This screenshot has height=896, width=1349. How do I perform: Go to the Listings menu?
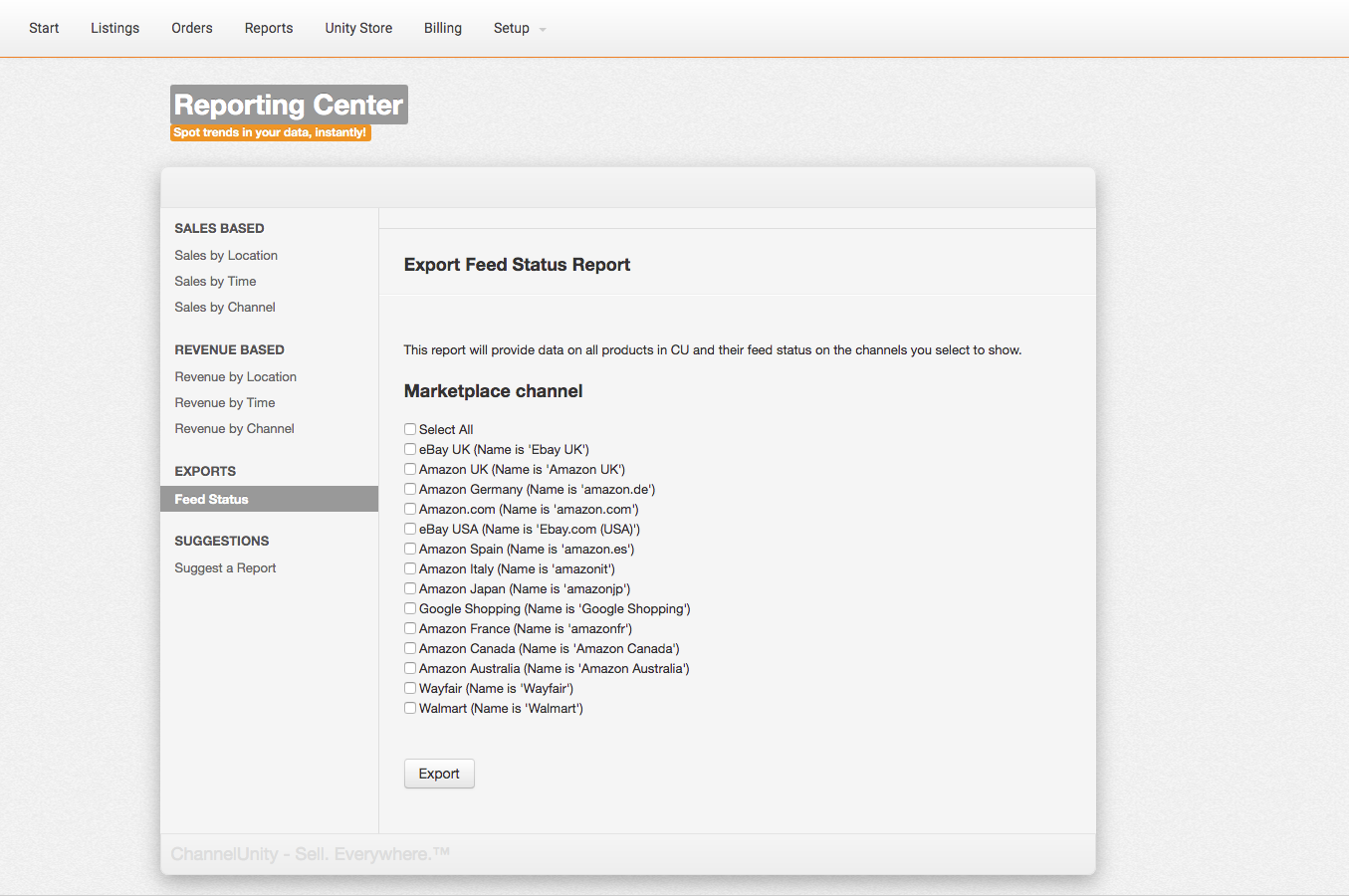[114, 28]
